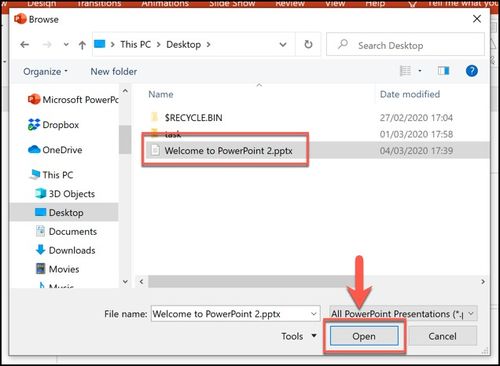Viewport: 500px width, 366px height.
Task: Select Welcome to PowerPoint 2.pptx file
Action: (228, 151)
